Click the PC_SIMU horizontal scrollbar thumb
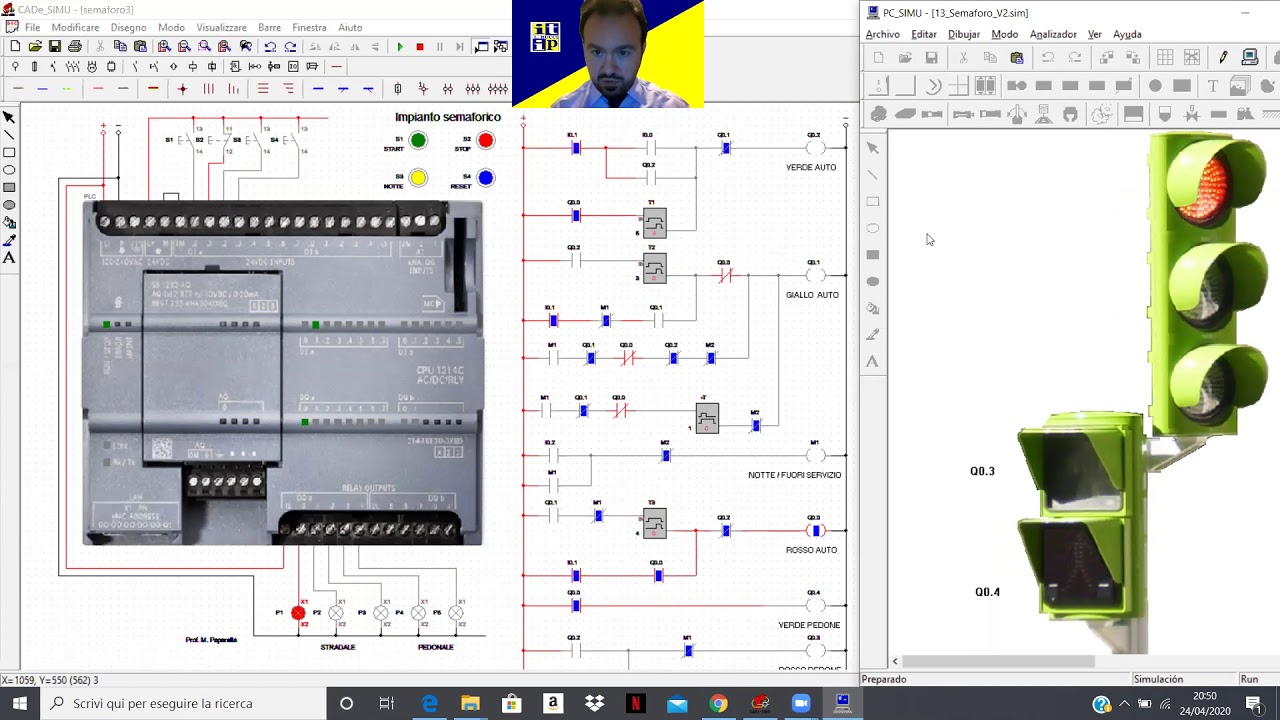The width and height of the screenshot is (1280, 720). (x=1000, y=661)
